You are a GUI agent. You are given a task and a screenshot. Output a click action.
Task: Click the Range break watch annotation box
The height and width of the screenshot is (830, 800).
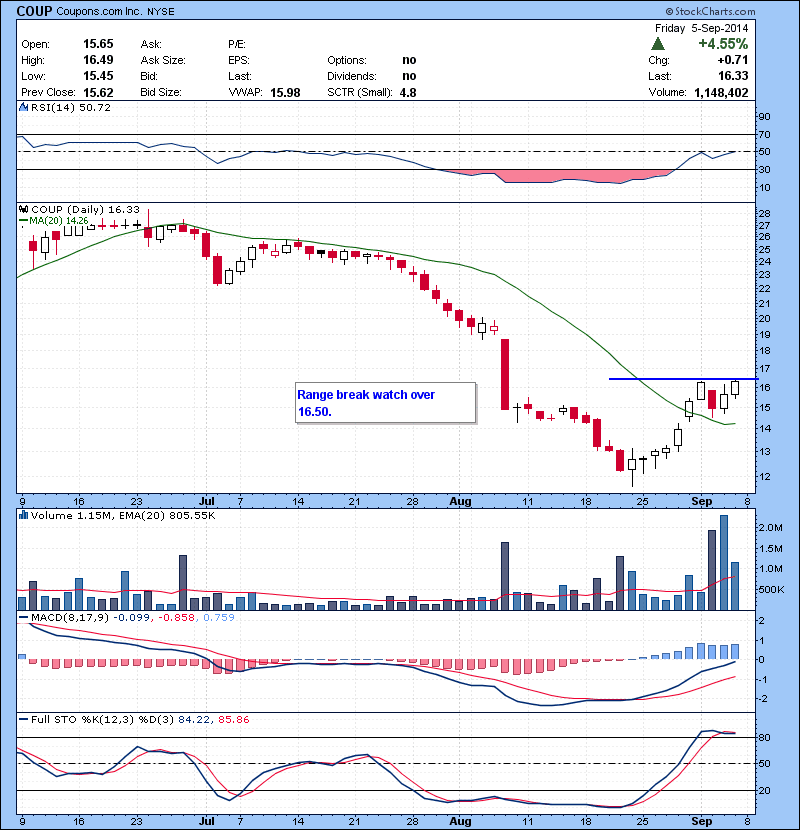(x=385, y=403)
